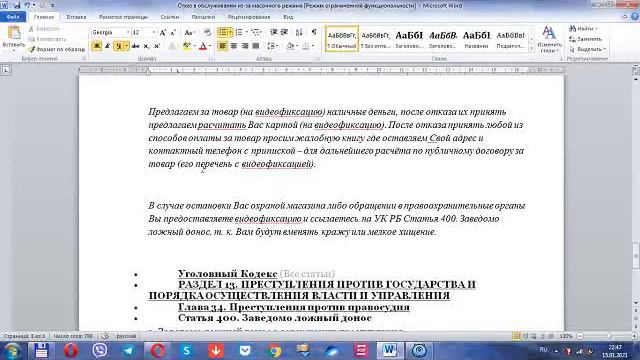This screenshot has height=360, width=640.
Task: Open the font size 12 dropdown
Action: pos(154,32)
